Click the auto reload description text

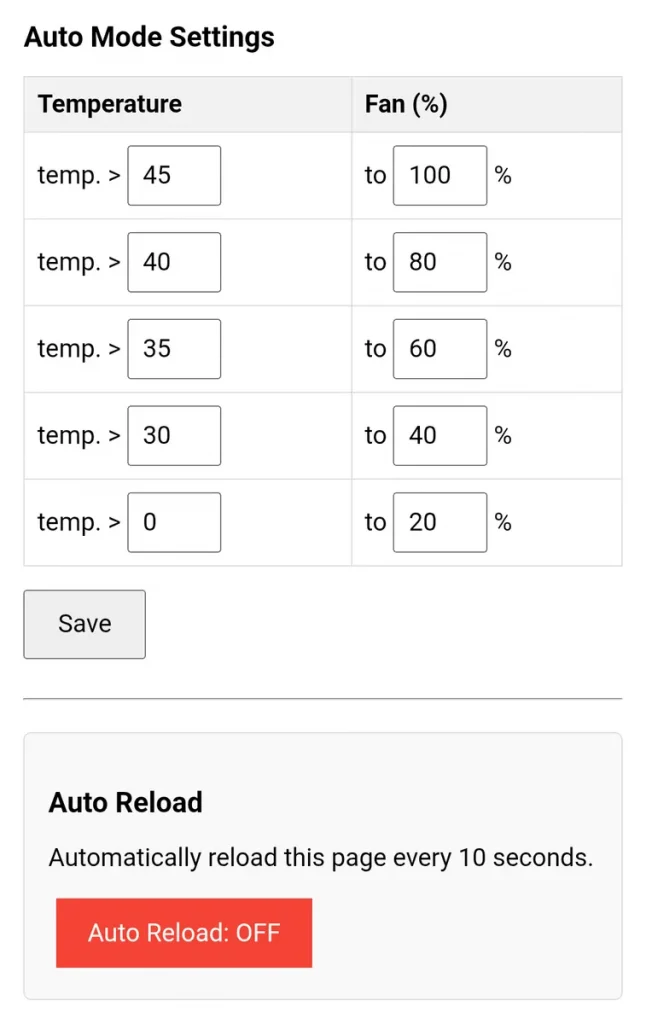[321, 858]
